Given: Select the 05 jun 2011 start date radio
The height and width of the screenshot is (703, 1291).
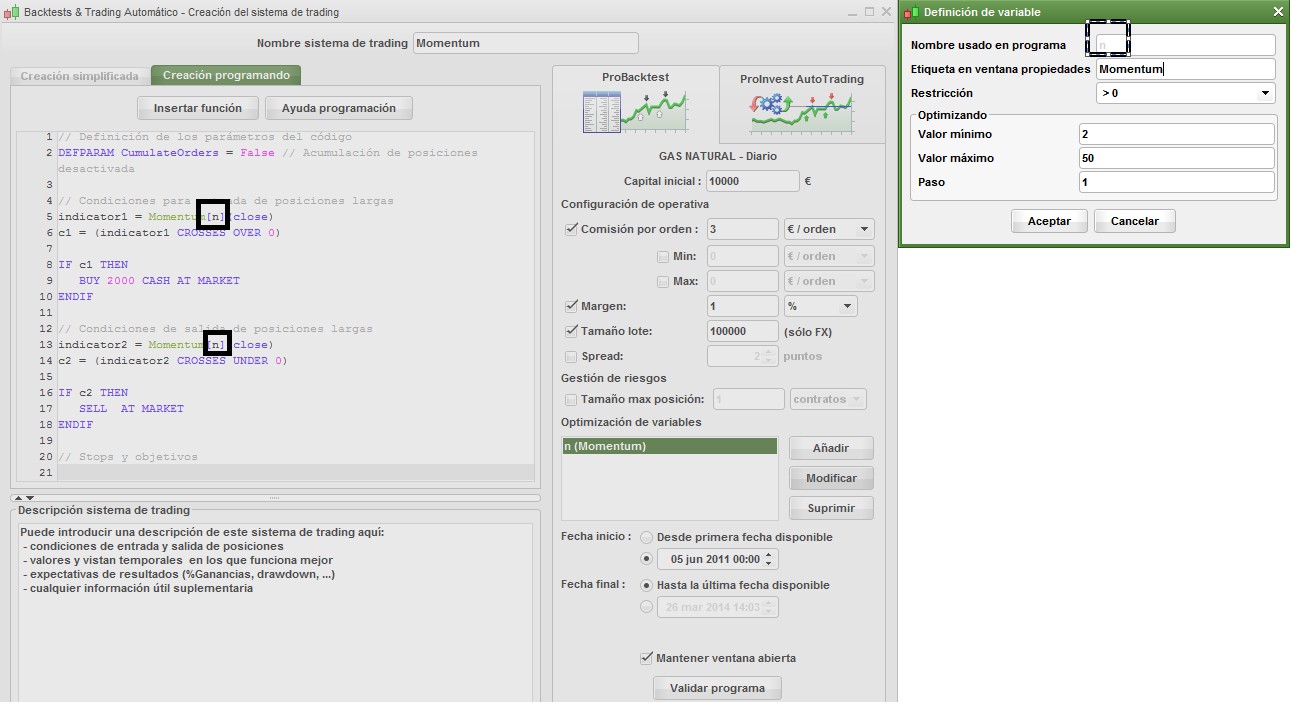Looking at the screenshot, I should point(646,559).
